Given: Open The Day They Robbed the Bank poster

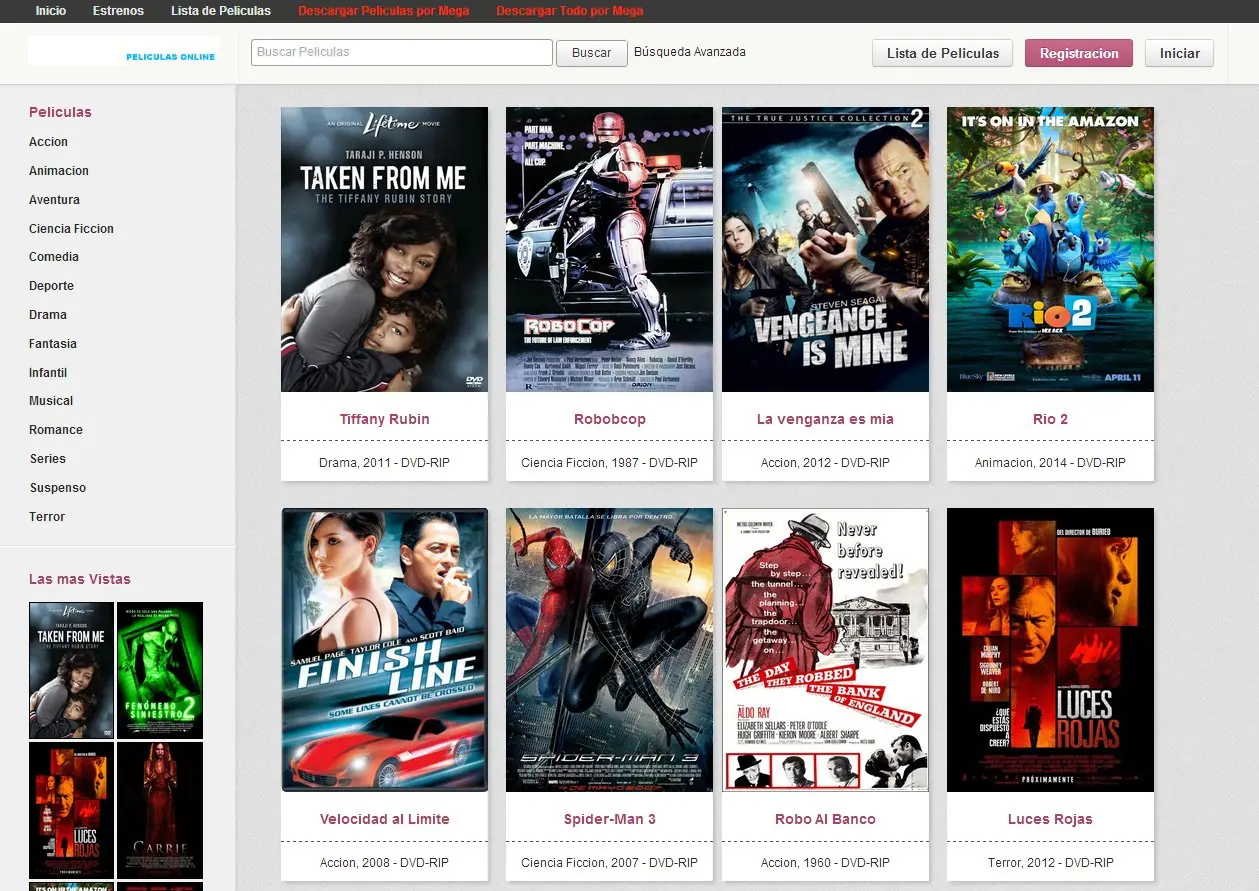Looking at the screenshot, I should point(825,650).
